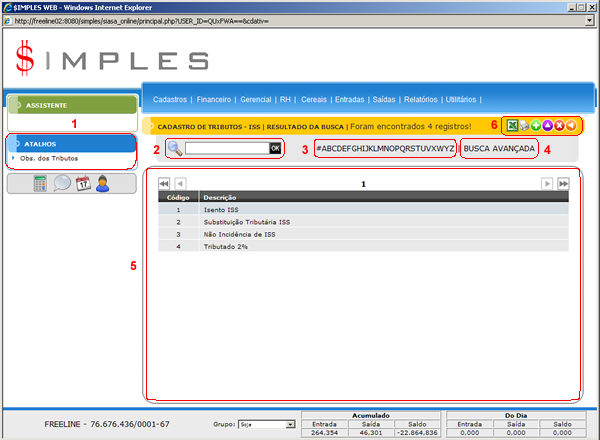This screenshot has height=440, width=600.
Task: Click the user profile icon in sidebar
Action: pos(103,183)
